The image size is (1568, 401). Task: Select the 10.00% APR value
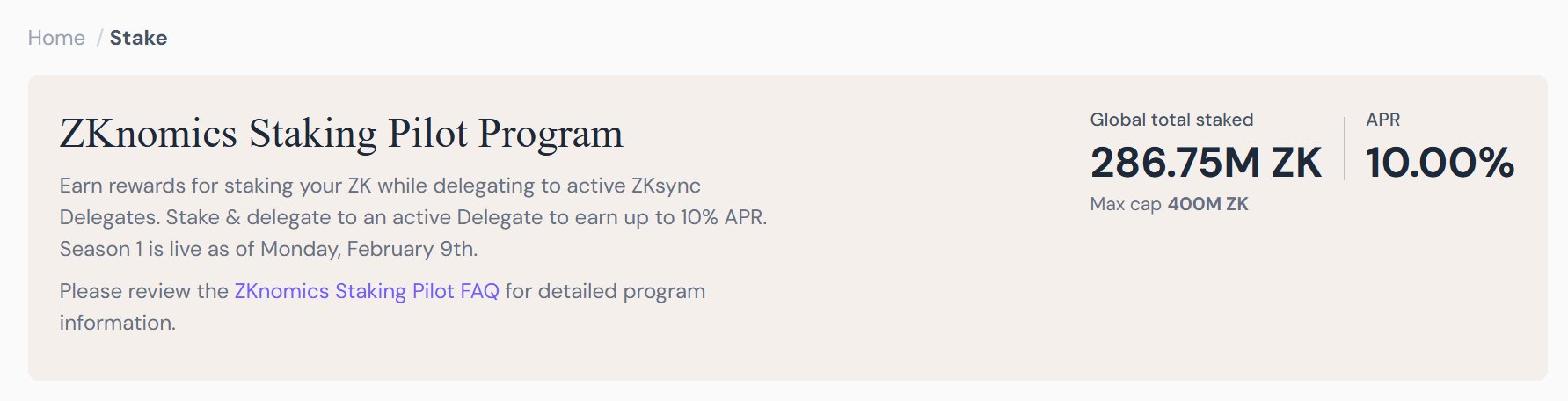(1440, 163)
